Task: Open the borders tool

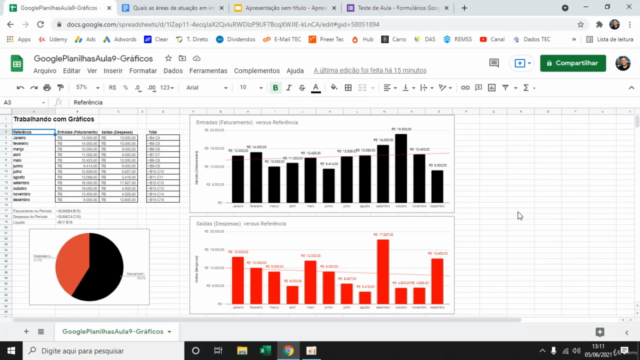Action: tap(348, 88)
